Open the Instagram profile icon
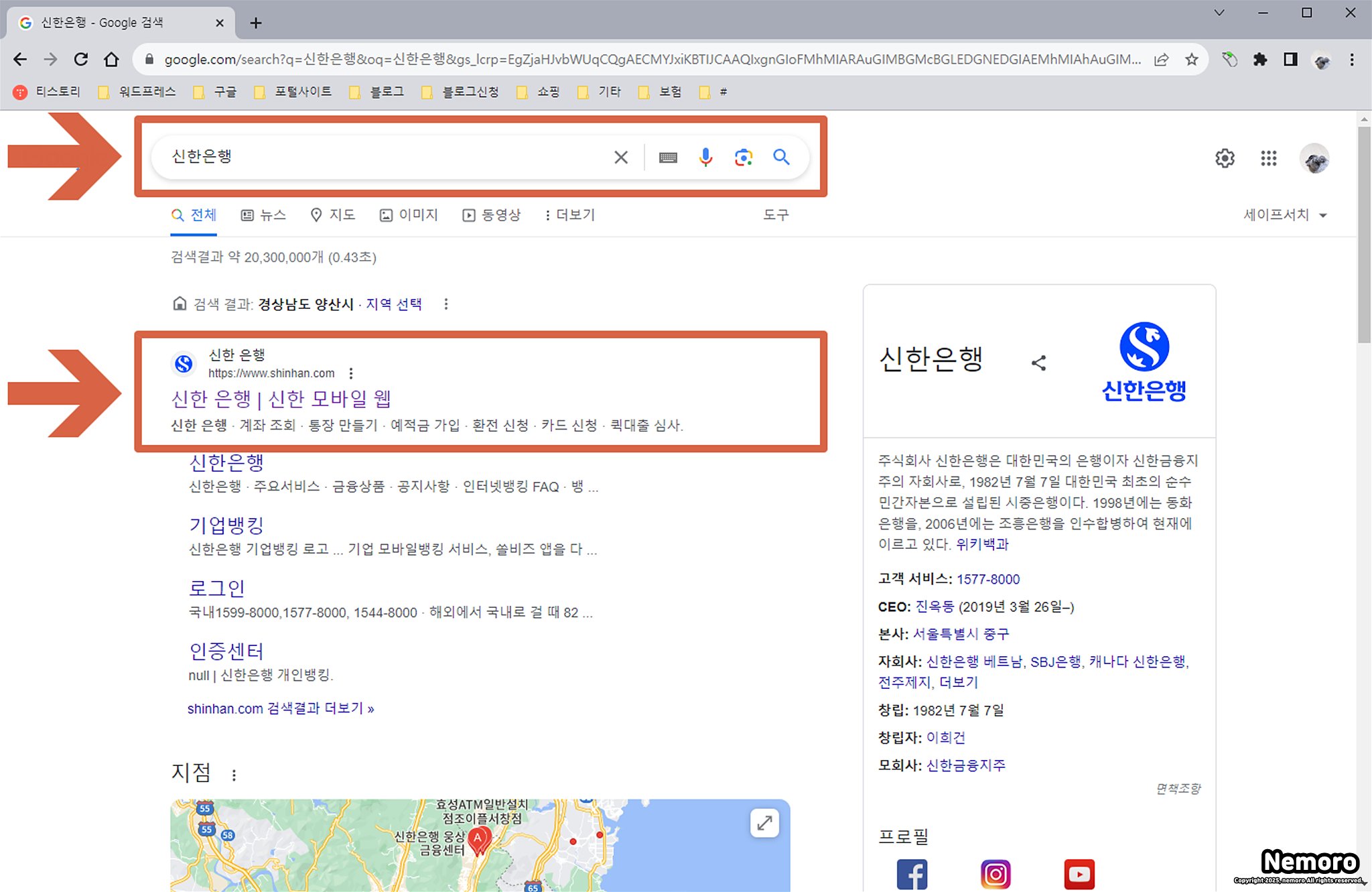Image resolution: width=1372 pixels, height=892 pixels. click(x=996, y=874)
